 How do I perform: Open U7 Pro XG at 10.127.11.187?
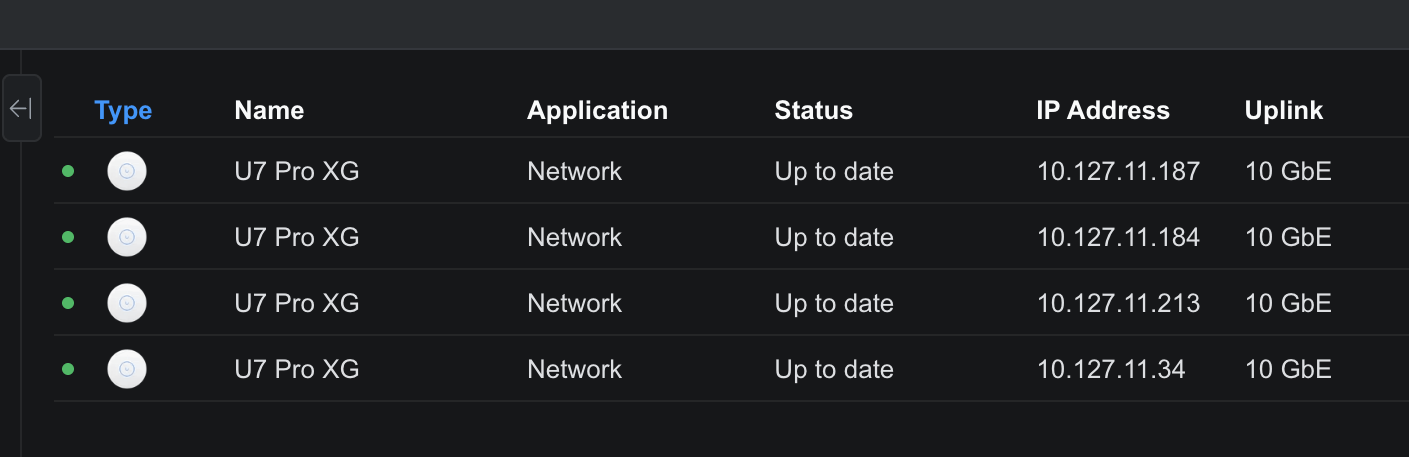click(x=297, y=171)
